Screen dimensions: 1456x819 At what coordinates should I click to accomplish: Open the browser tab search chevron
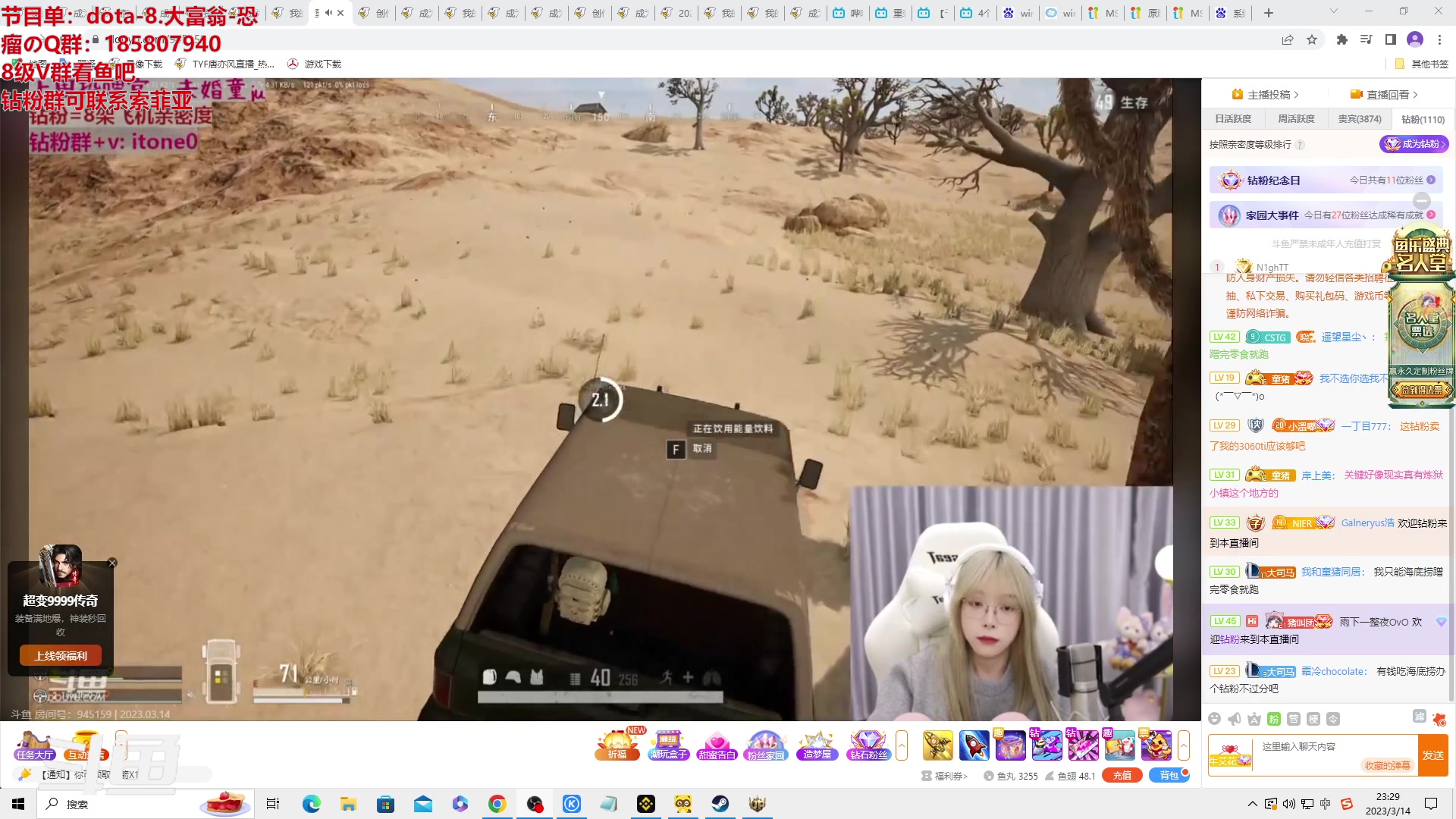point(1334,12)
